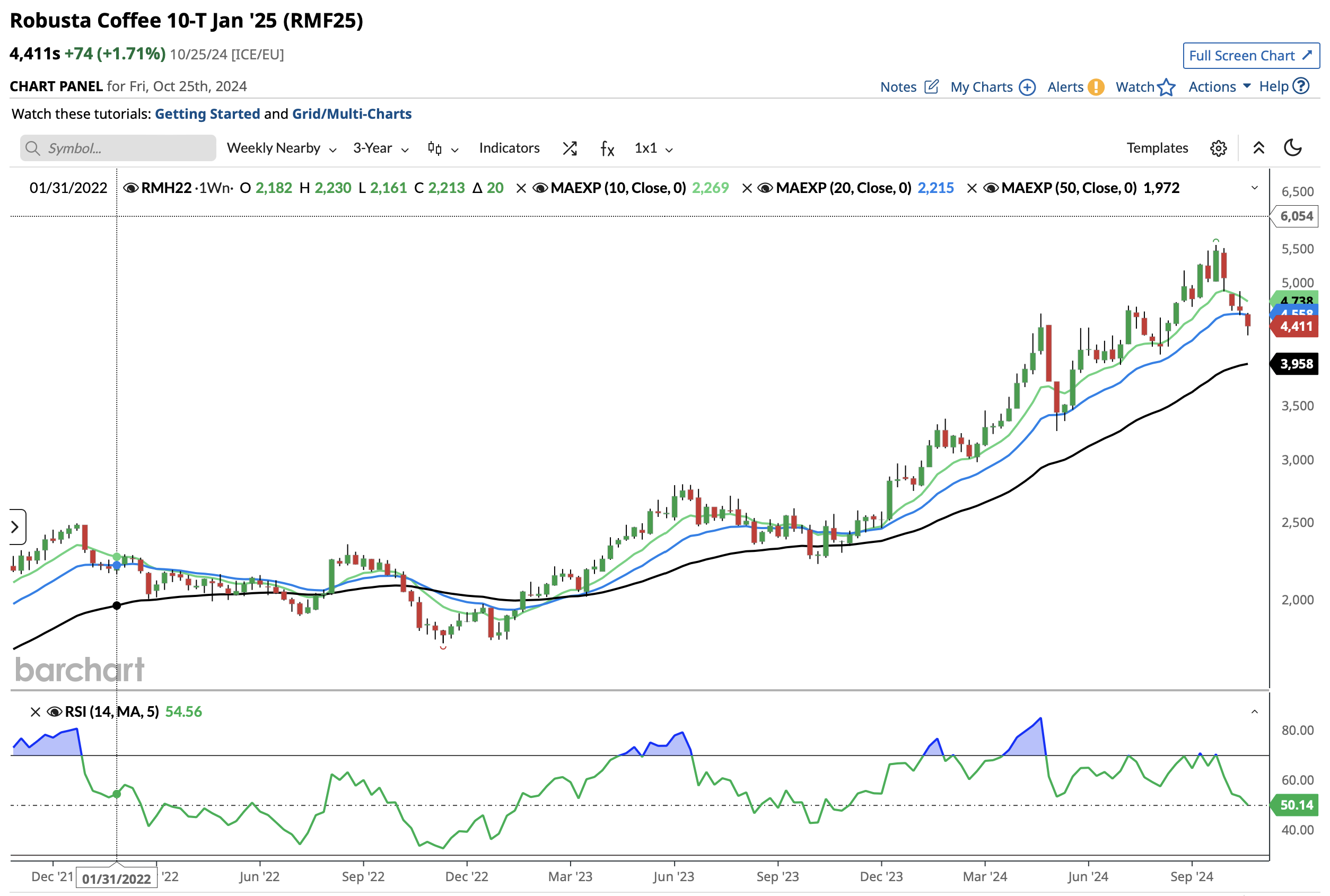Screen dimensions: 1330x896
Task: Remove the RSI indicator
Action: click(x=36, y=712)
